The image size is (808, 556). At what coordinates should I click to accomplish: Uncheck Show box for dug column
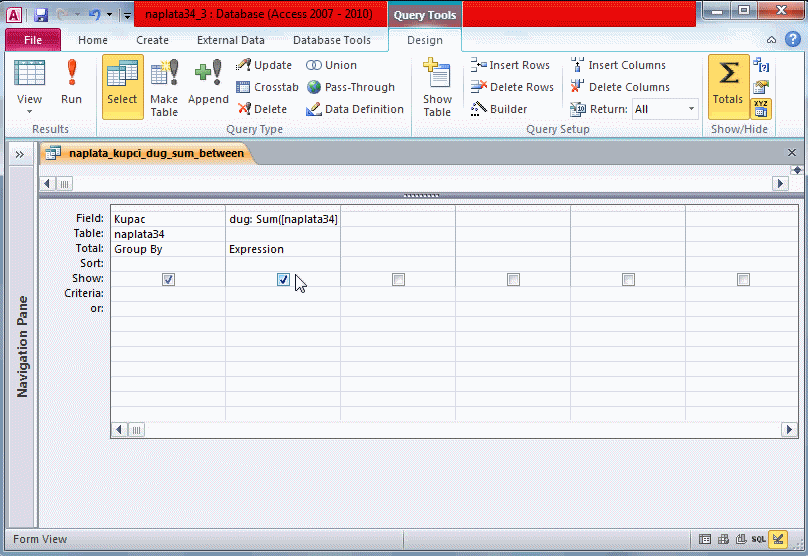(283, 280)
